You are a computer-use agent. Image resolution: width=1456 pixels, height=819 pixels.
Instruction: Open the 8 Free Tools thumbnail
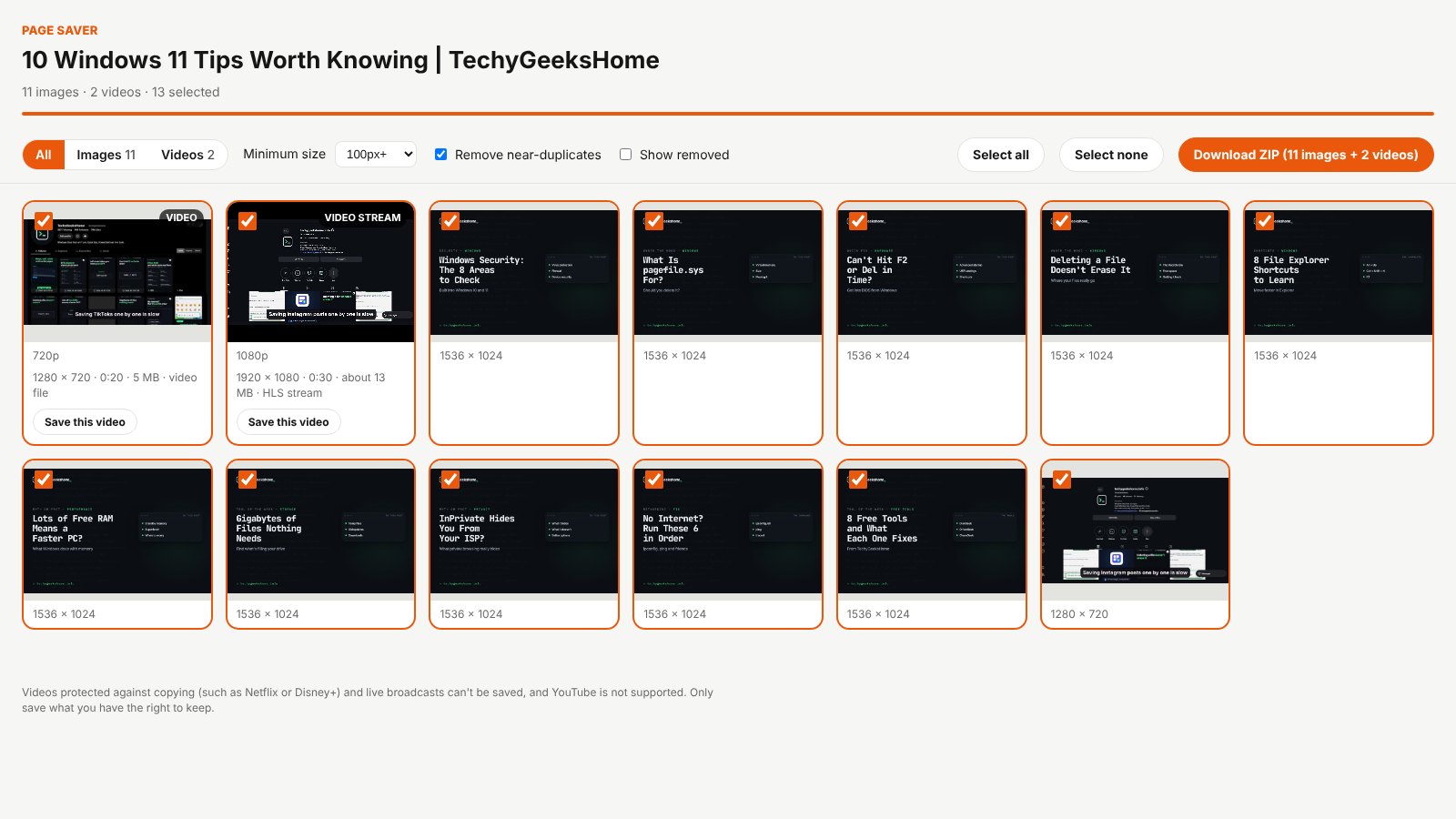pyautogui.click(x=932, y=531)
